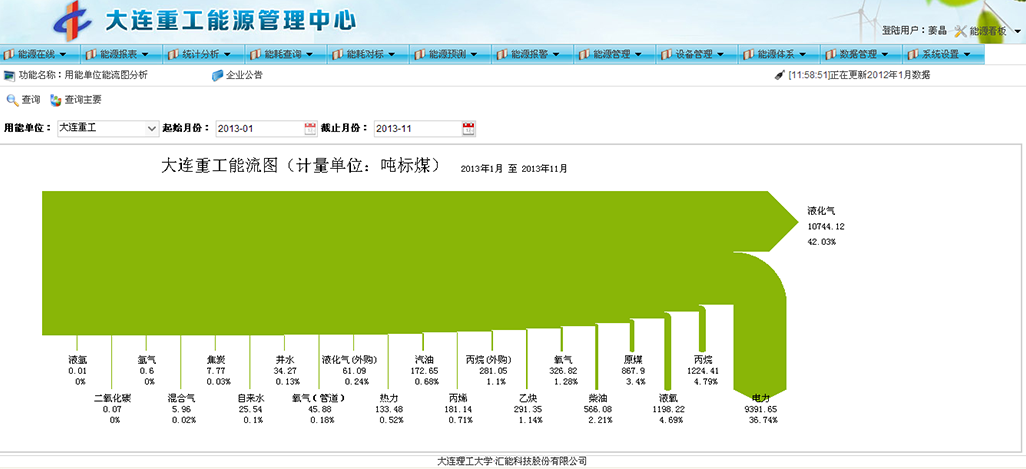Click the 企业公告 link
The width and height of the screenshot is (1026, 469).
(244, 75)
